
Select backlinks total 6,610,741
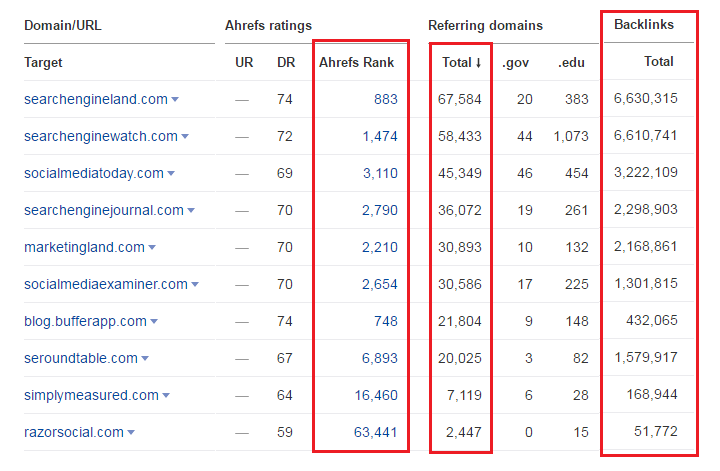646,135
